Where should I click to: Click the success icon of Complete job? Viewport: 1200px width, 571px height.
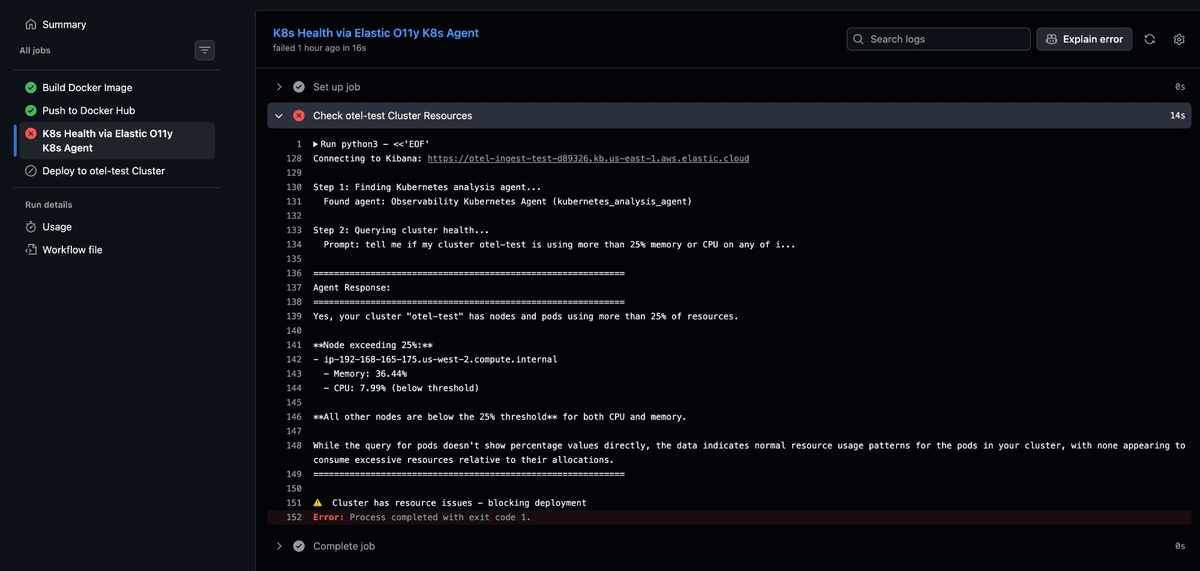[x=299, y=546]
